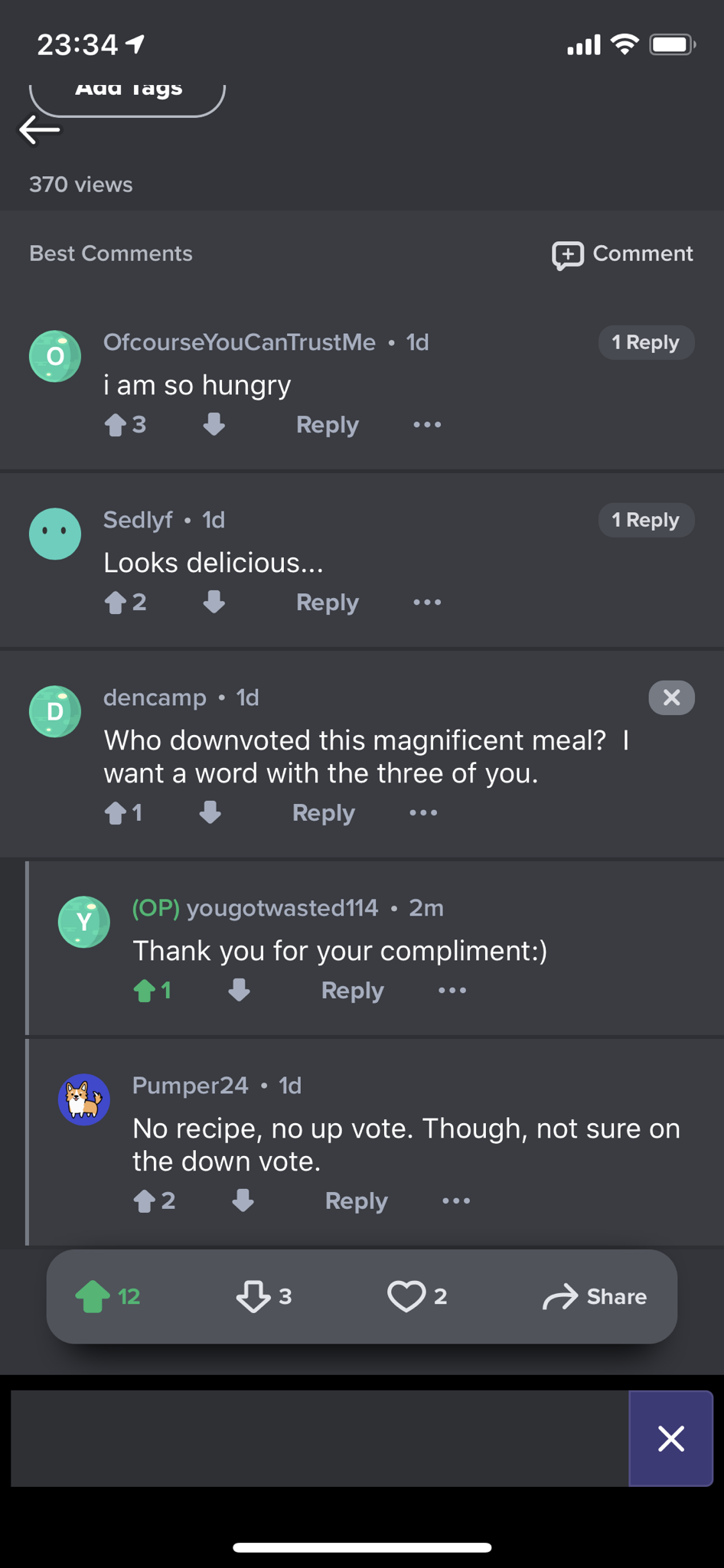
Task: Tap Pumper24's corgi avatar
Action: pos(84,1099)
